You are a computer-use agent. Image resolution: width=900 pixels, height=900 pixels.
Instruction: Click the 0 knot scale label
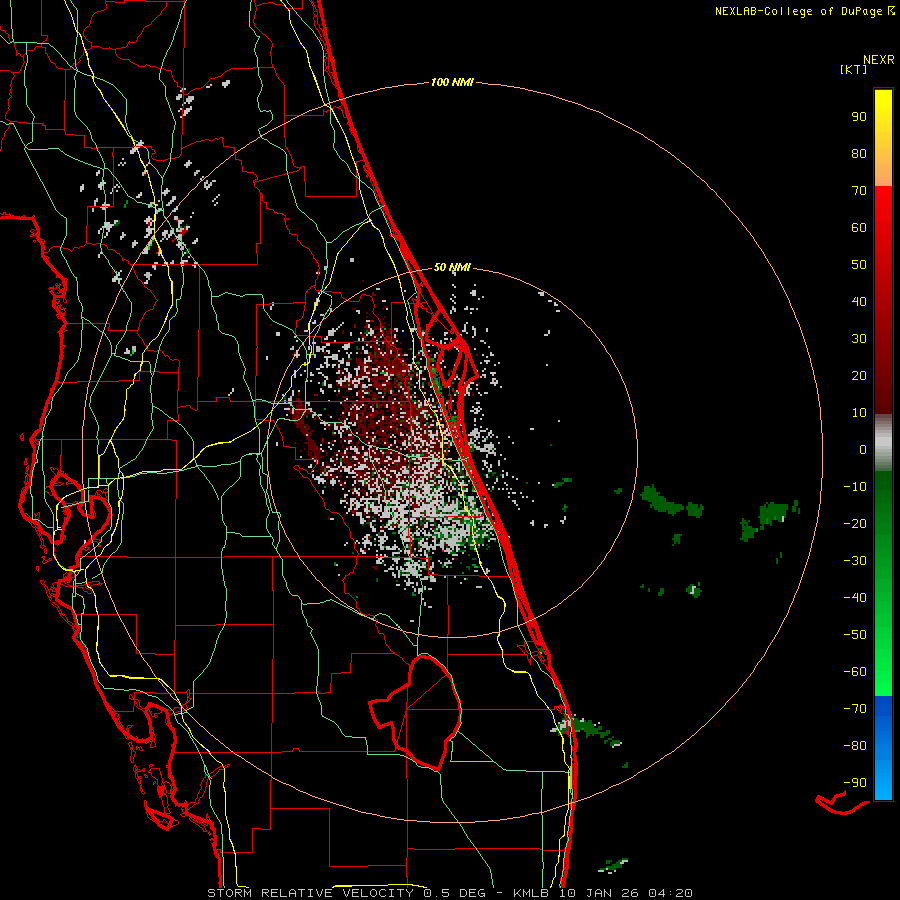click(863, 449)
